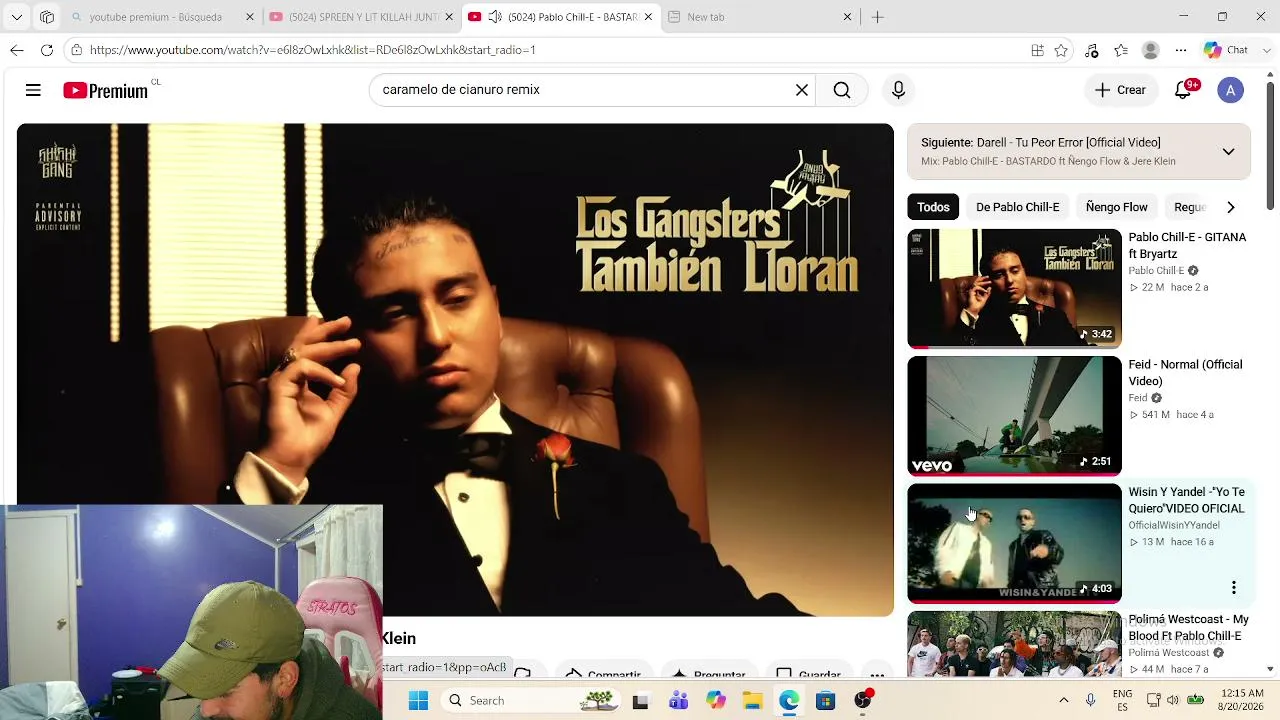1280x720 pixels.
Task: Open the Feid Normal video thumbnail
Action: 1014,416
